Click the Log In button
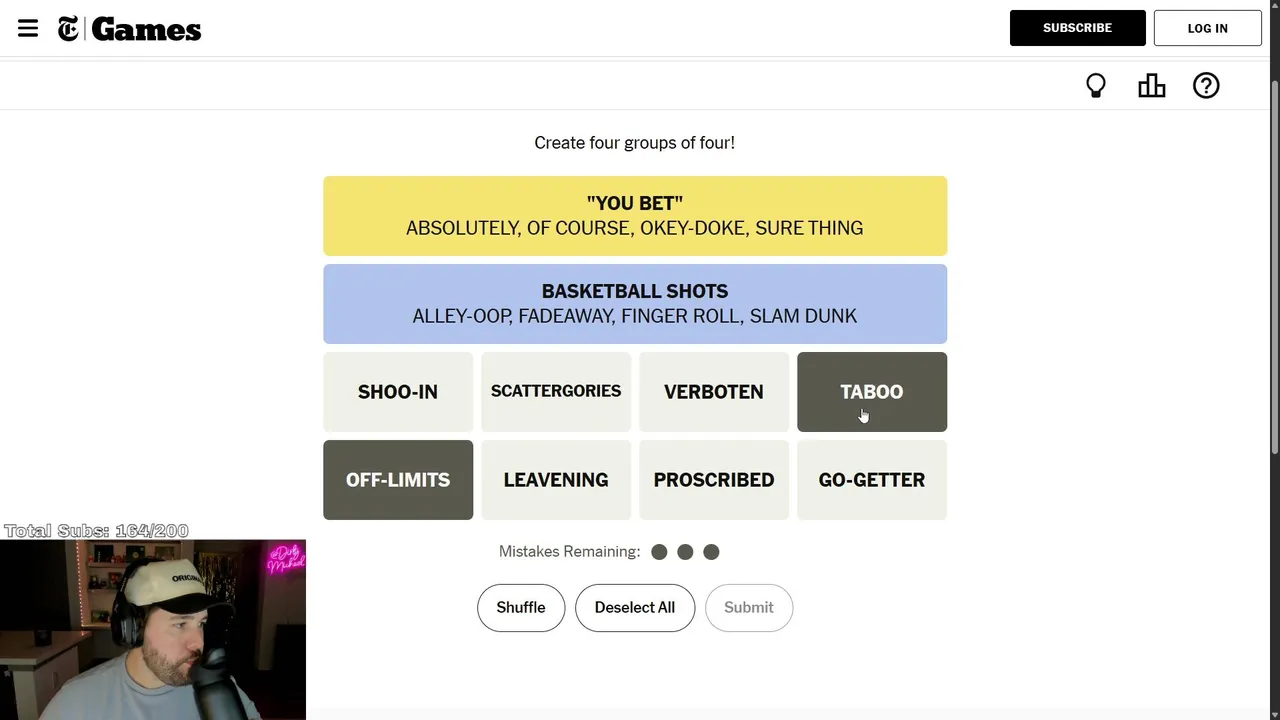This screenshot has height=720, width=1280. [x=1207, y=28]
